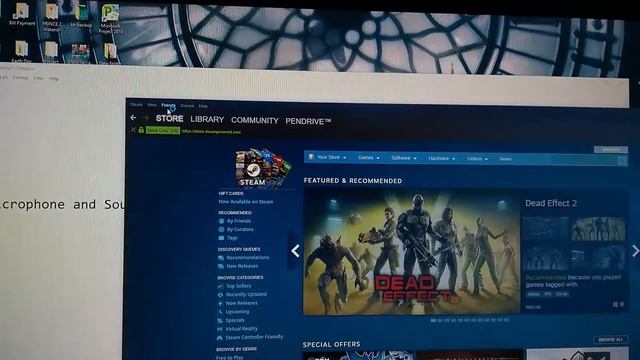Click the BROWSE ALL special offers button
The width and height of the screenshot is (640, 360).
tap(610, 340)
